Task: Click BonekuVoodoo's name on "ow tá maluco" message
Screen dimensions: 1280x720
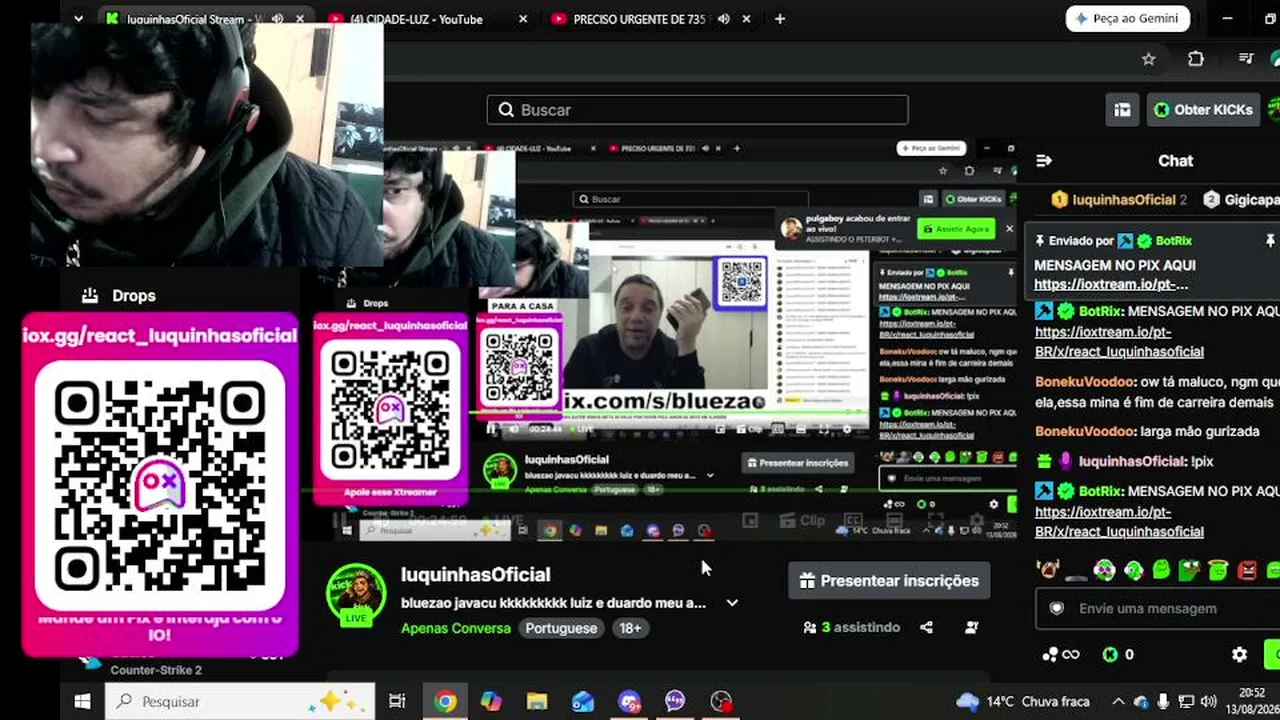Action: click(1085, 382)
